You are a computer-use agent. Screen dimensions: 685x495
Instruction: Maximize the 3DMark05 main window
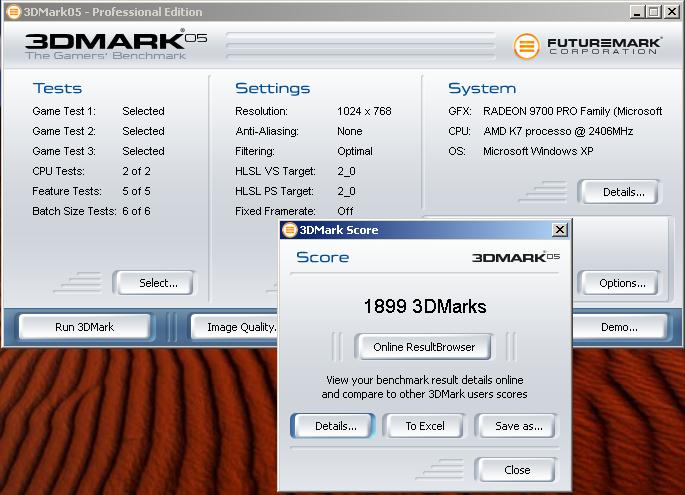click(x=654, y=12)
